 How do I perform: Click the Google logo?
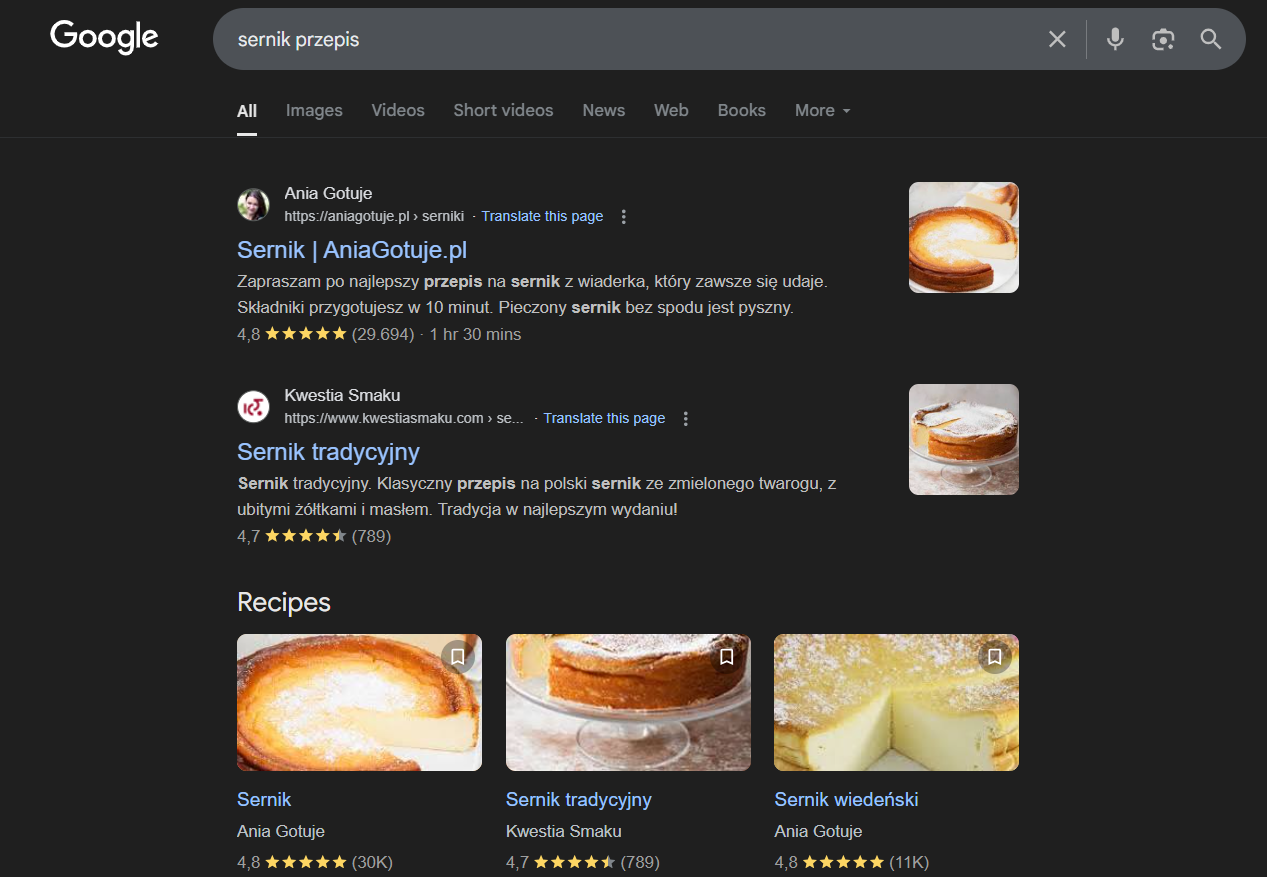tap(104, 38)
